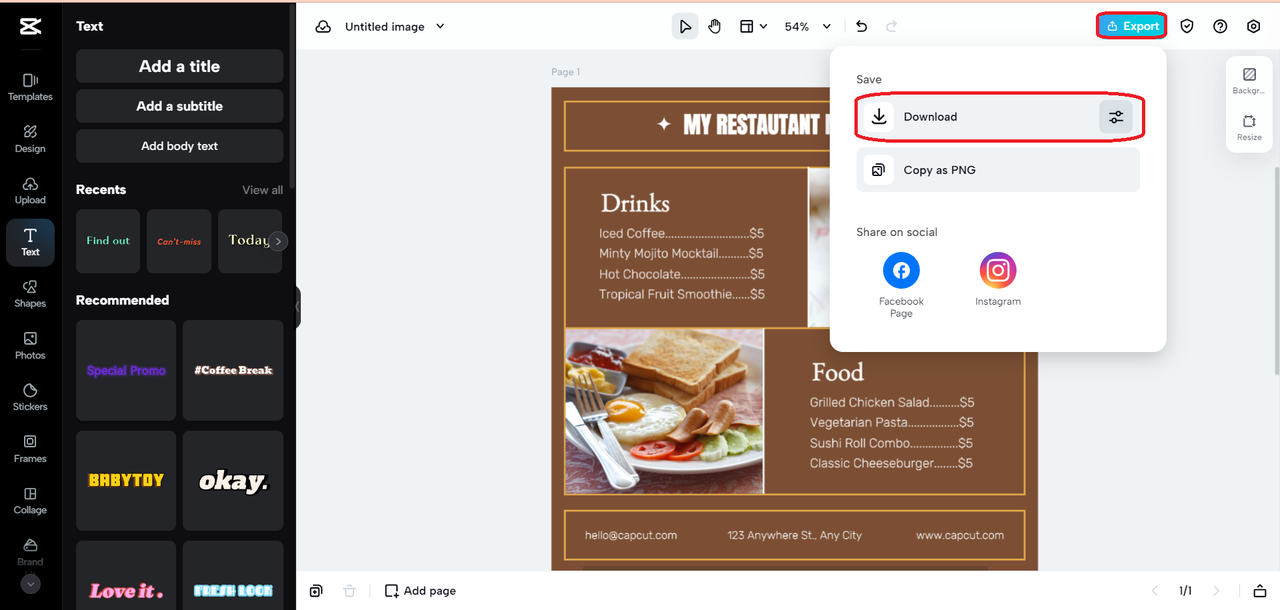Apply the 'Love it.' text preset
Image resolution: width=1280 pixels, height=610 pixels.
click(126, 576)
